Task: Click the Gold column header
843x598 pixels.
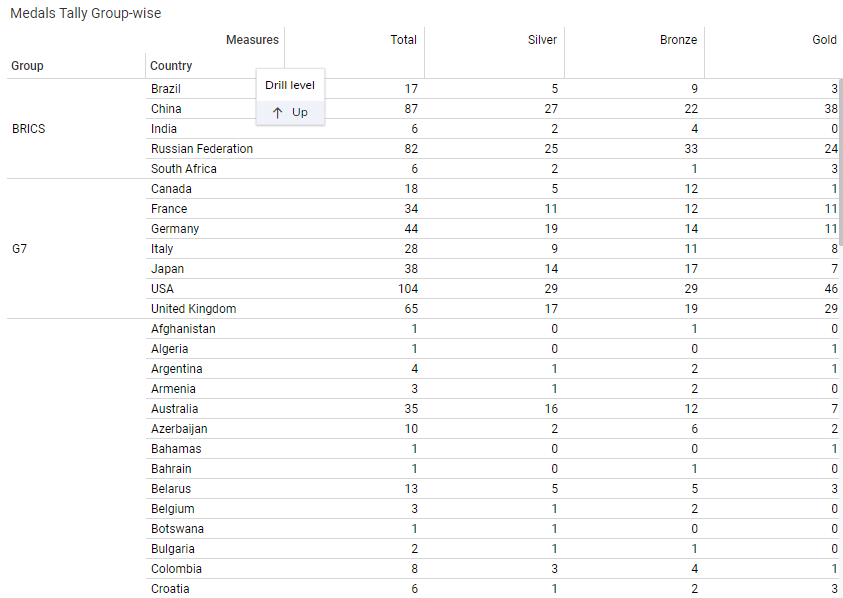Action: 824,40
